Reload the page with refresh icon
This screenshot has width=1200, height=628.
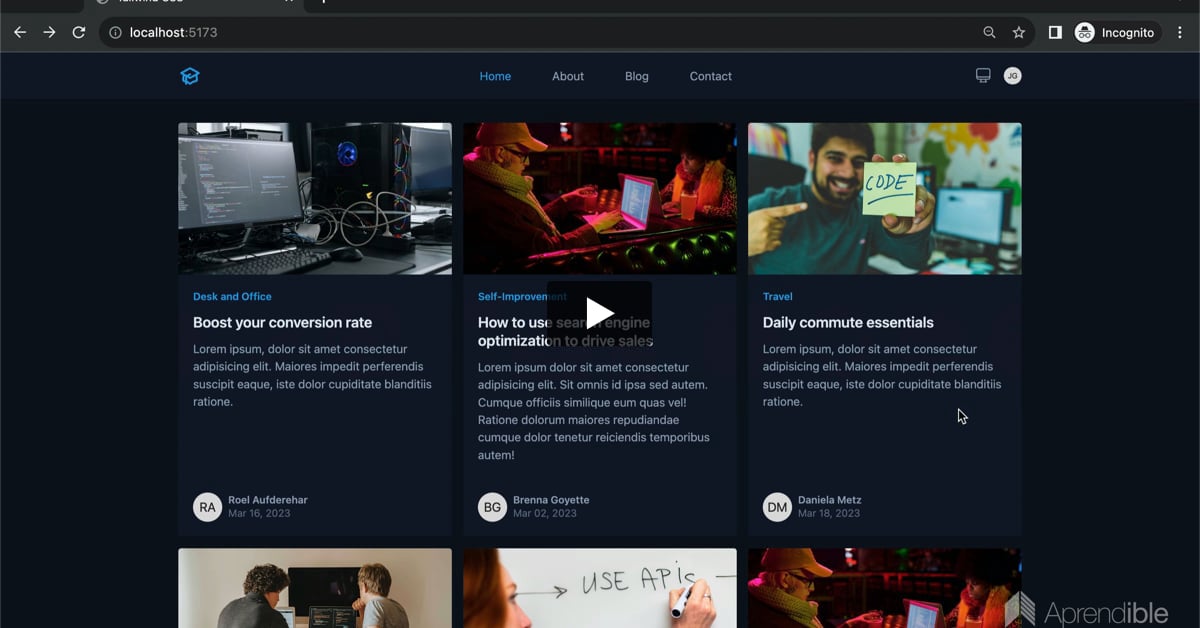(x=79, y=32)
